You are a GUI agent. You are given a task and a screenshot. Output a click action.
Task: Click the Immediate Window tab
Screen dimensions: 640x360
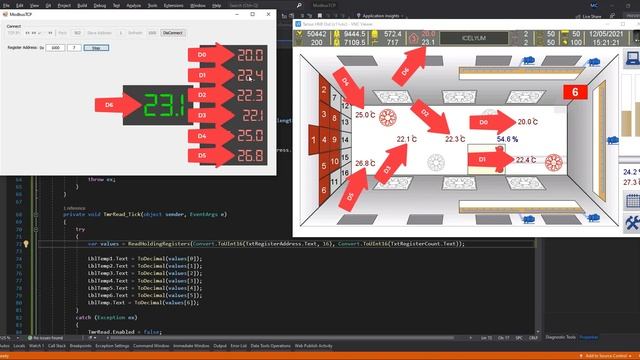(191, 346)
